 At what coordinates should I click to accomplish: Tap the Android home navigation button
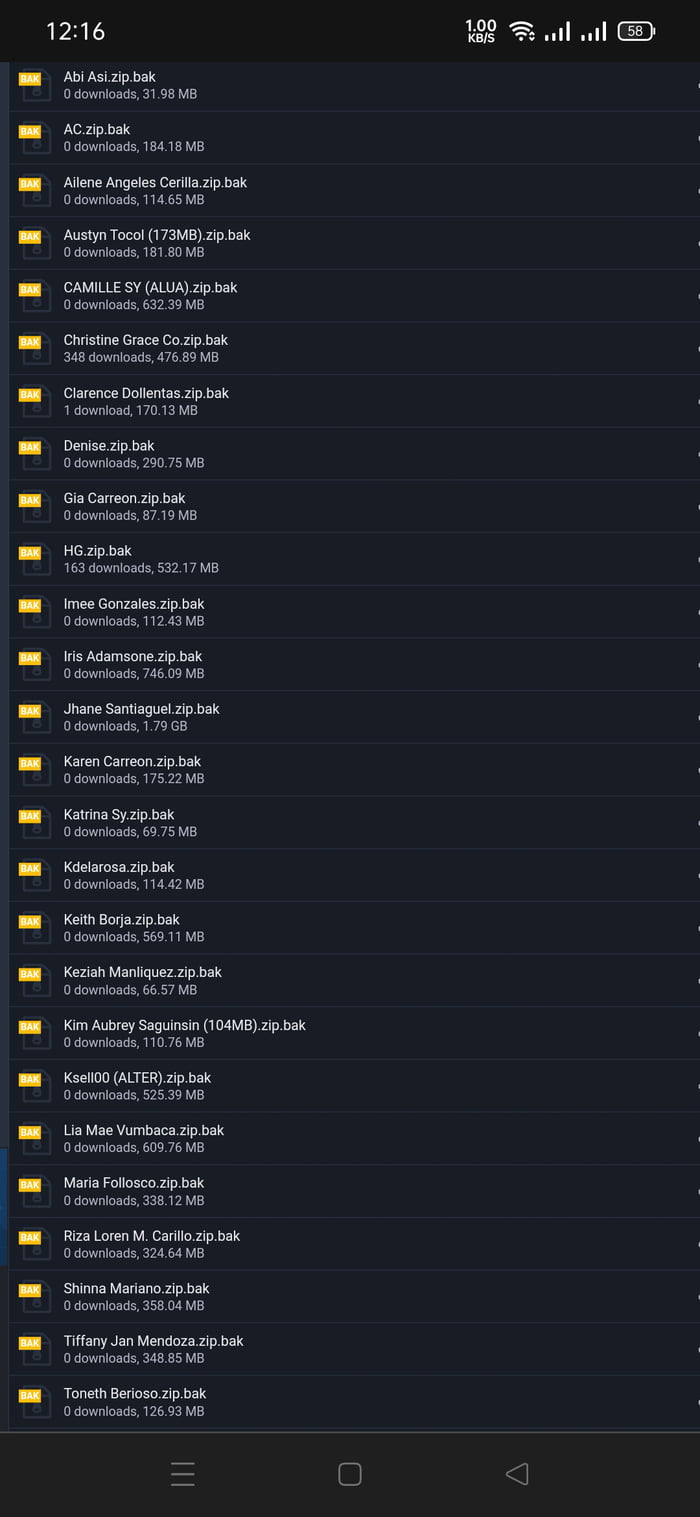click(x=349, y=1474)
